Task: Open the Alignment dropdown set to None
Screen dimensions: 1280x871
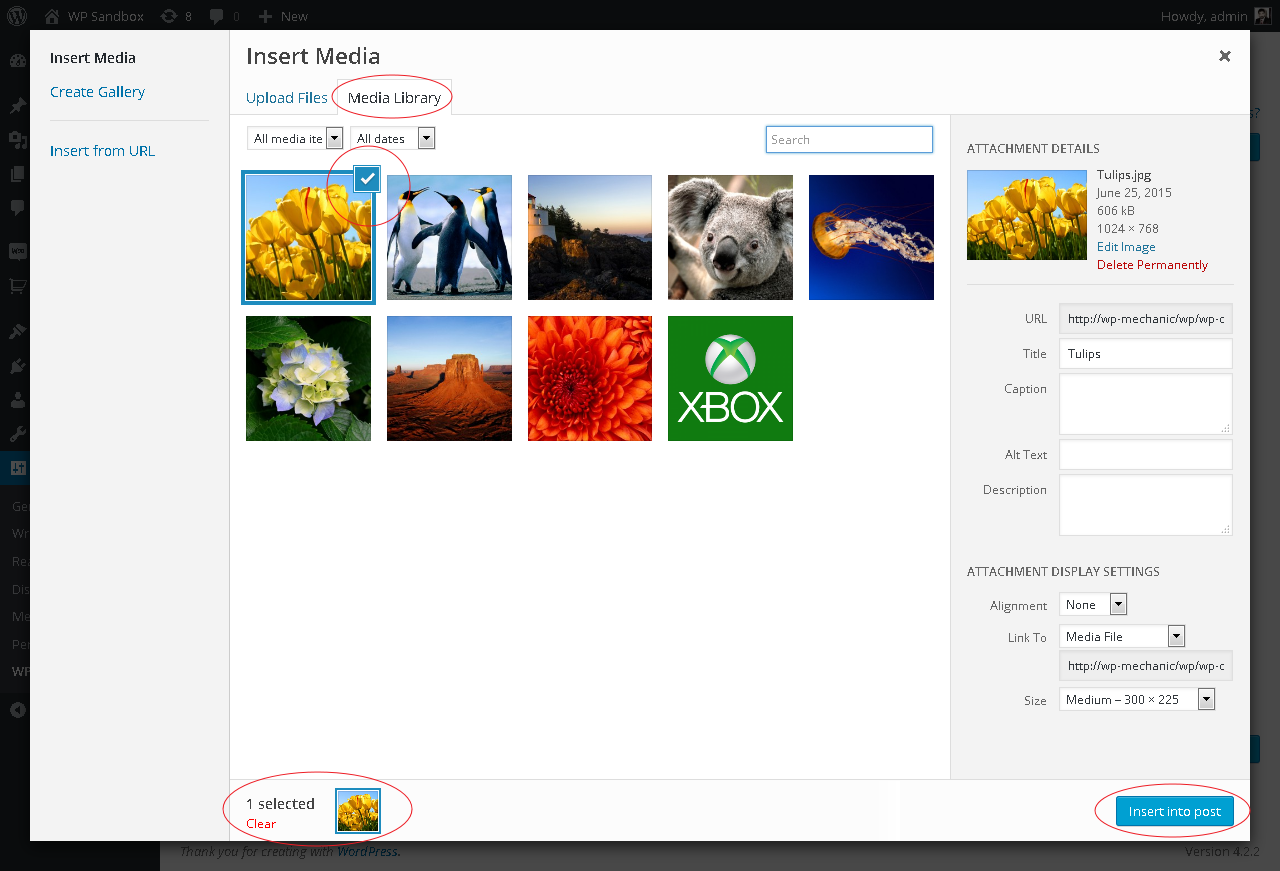Action: 1093,604
